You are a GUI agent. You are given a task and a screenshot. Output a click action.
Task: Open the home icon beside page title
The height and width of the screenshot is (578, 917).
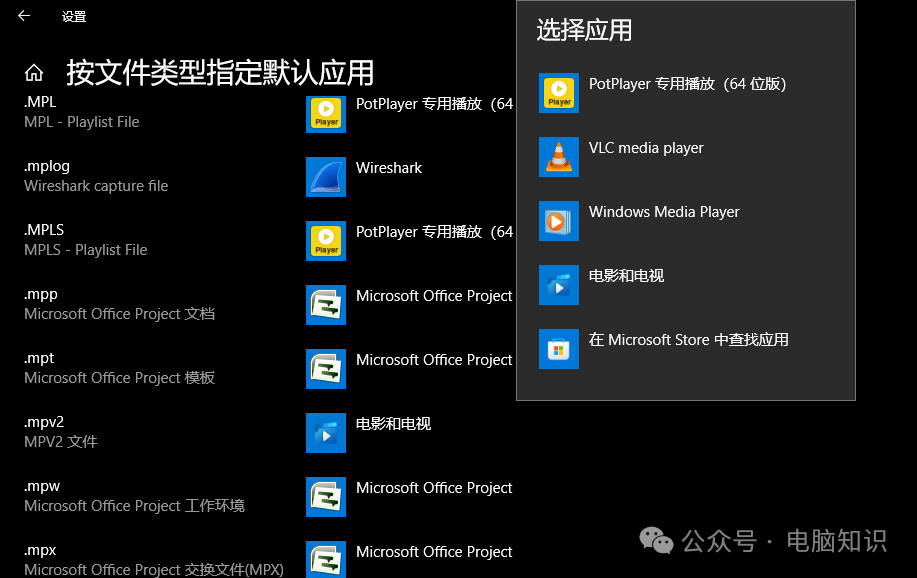(x=34, y=73)
